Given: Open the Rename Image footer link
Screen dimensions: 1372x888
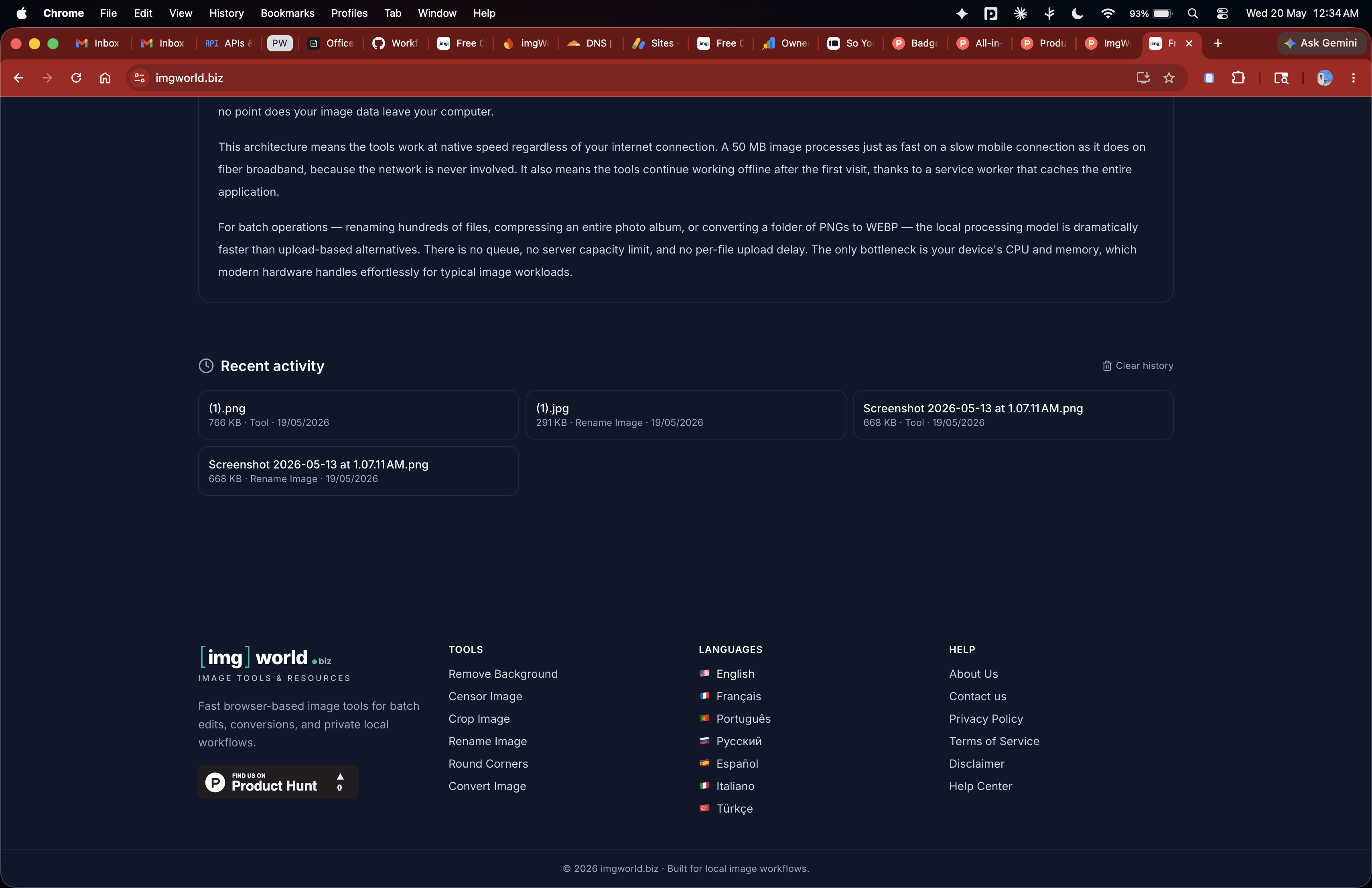Looking at the screenshot, I should pyautogui.click(x=487, y=741).
